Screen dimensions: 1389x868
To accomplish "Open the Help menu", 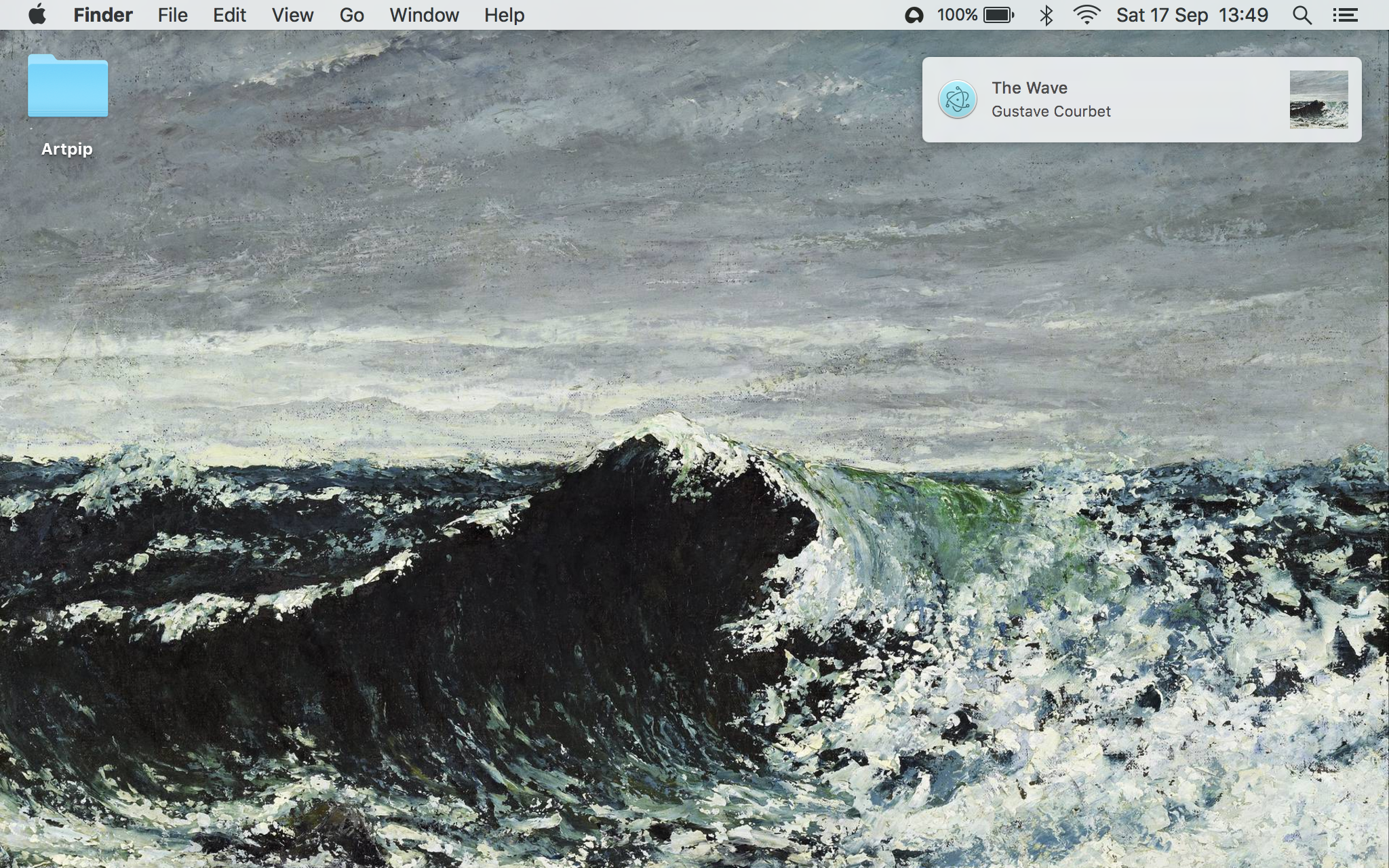I will (x=504, y=15).
